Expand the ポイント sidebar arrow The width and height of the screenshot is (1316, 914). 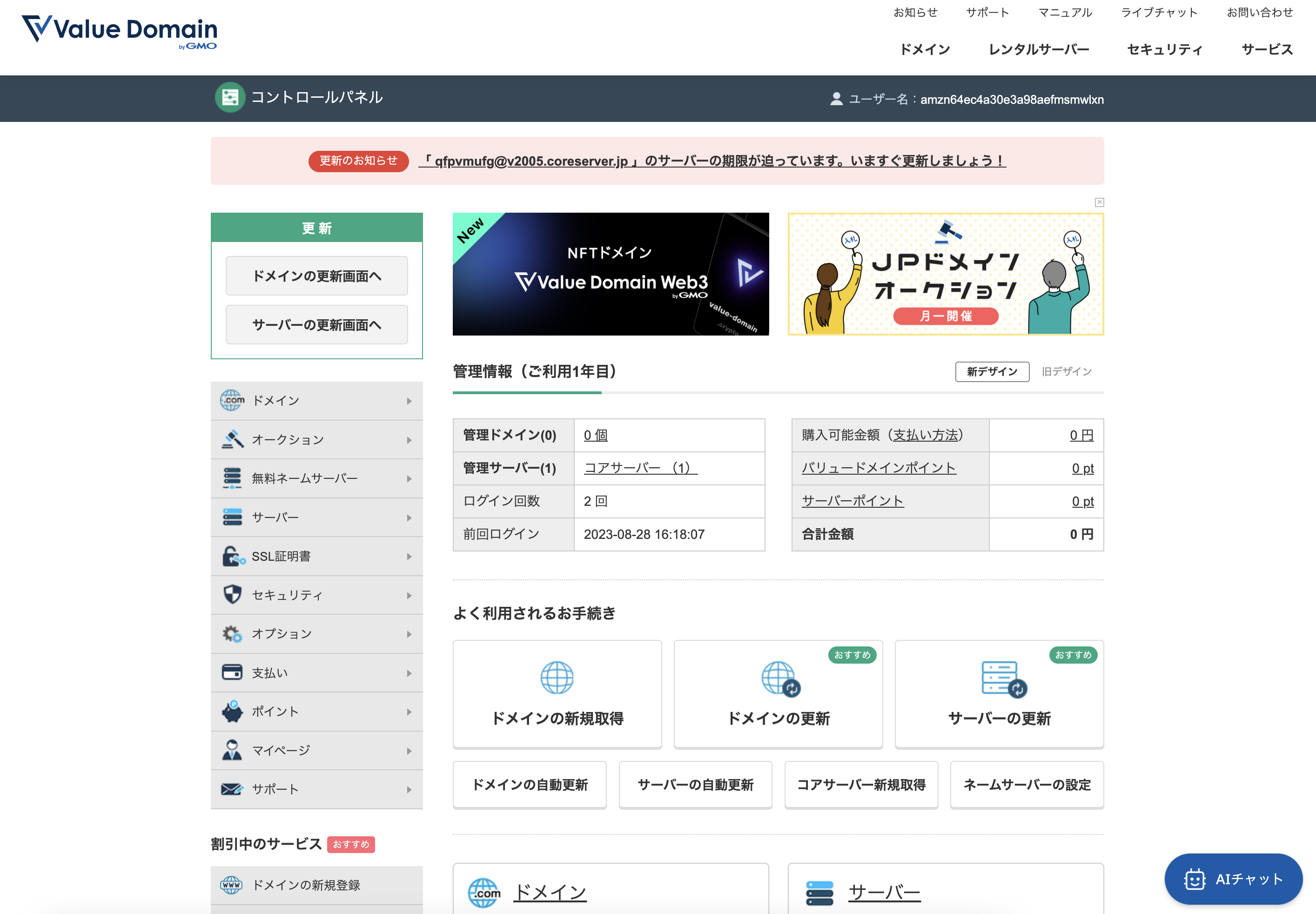(x=409, y=712)
